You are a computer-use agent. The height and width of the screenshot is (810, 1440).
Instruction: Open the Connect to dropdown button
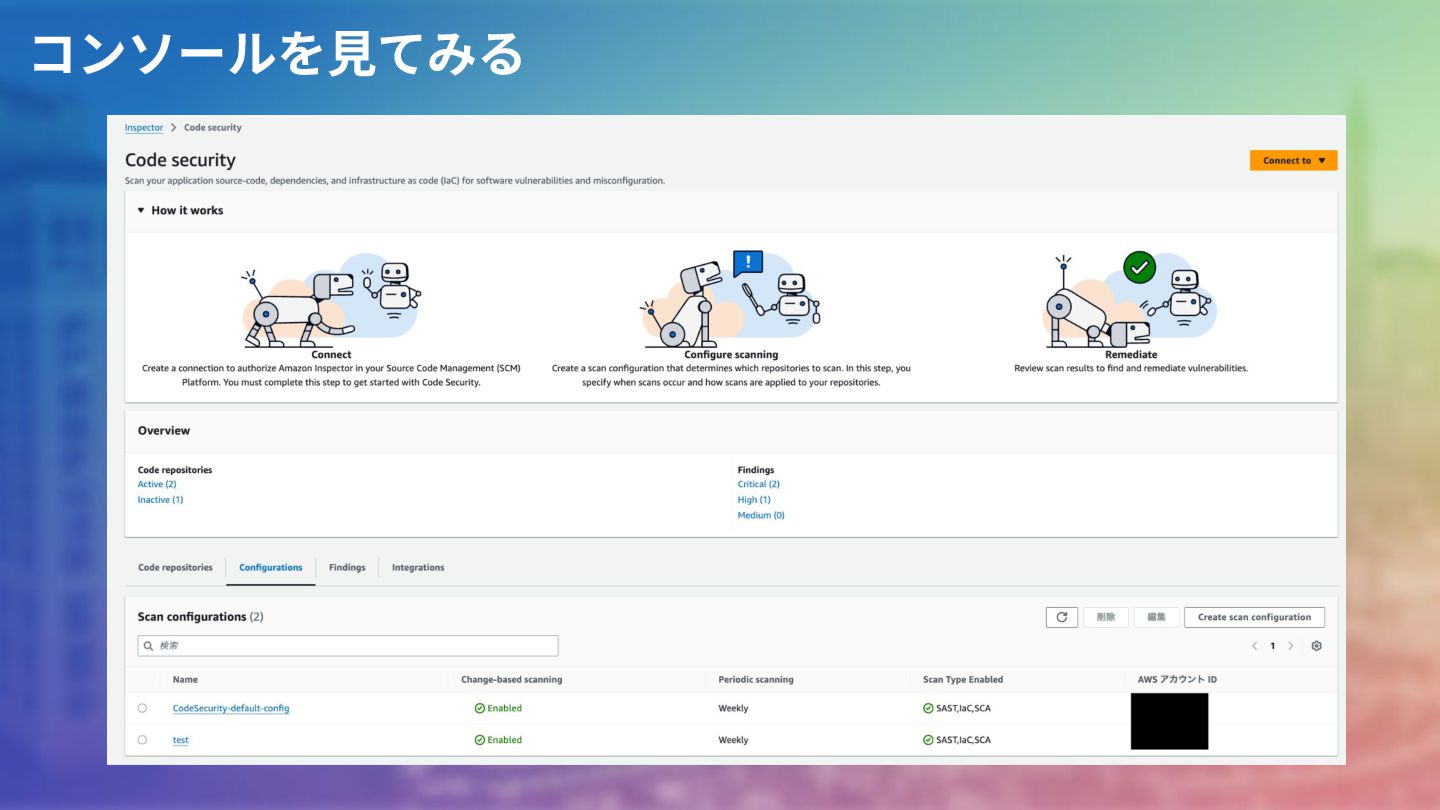pyautogui.click(x=1293, y=160)
